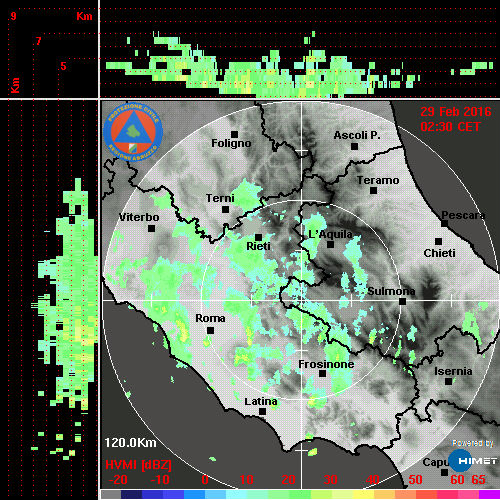Image resolution: width=500 pixels, height=500 pixels.
Task: Click the Frosinone city label
Action: [x=326, y=364]
